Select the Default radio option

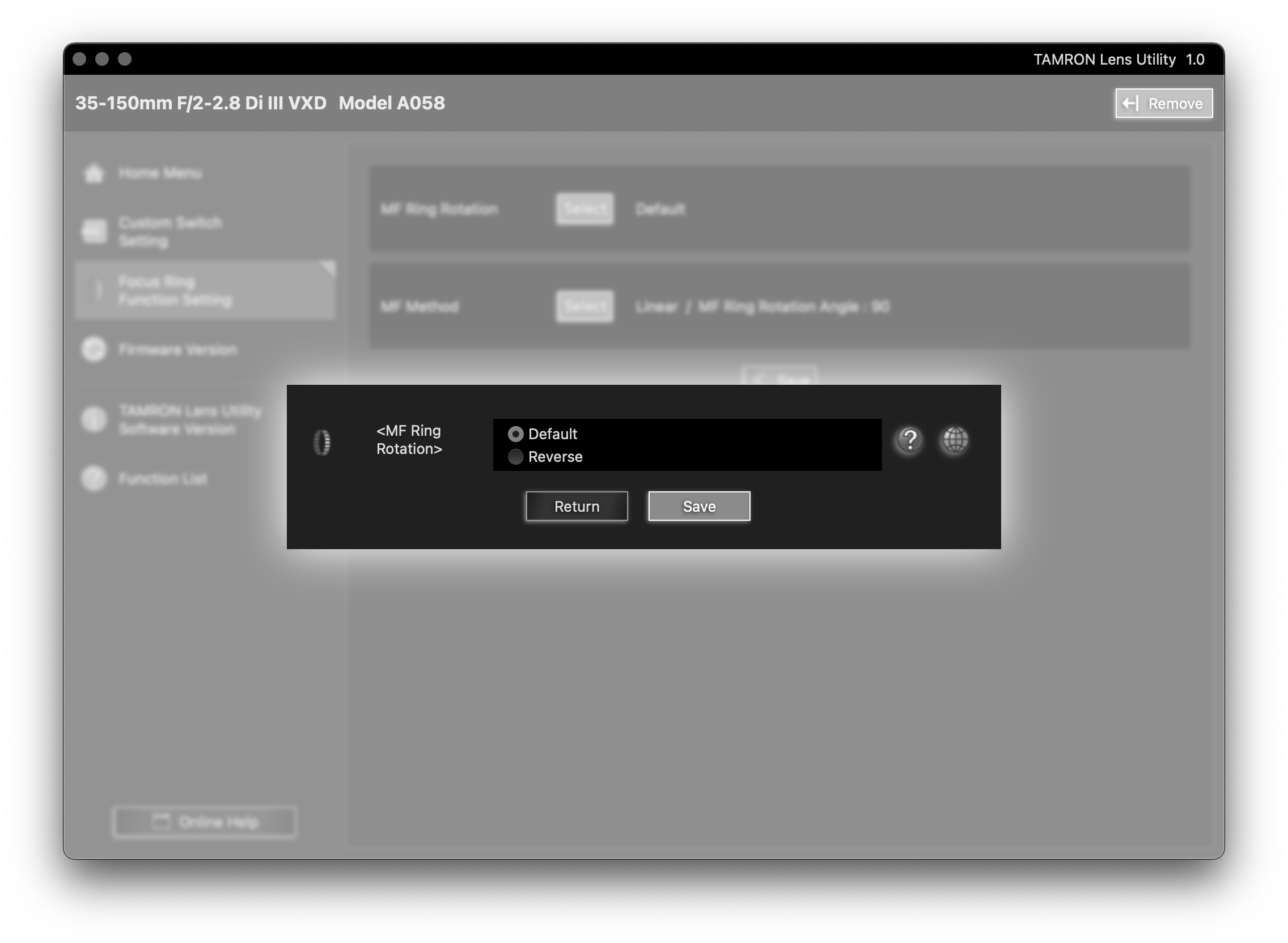coord(515,435)
